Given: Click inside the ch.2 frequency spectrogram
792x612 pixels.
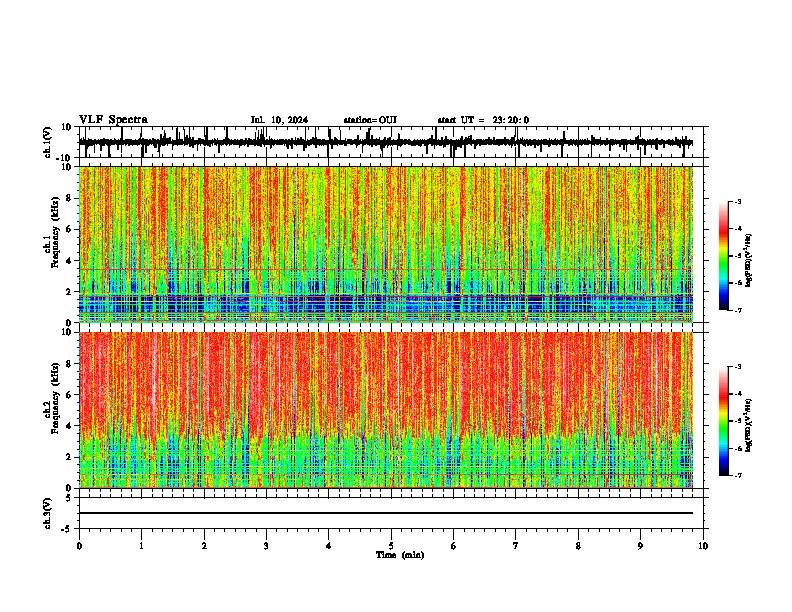Looking at the screenshot, I should point(386,410).
